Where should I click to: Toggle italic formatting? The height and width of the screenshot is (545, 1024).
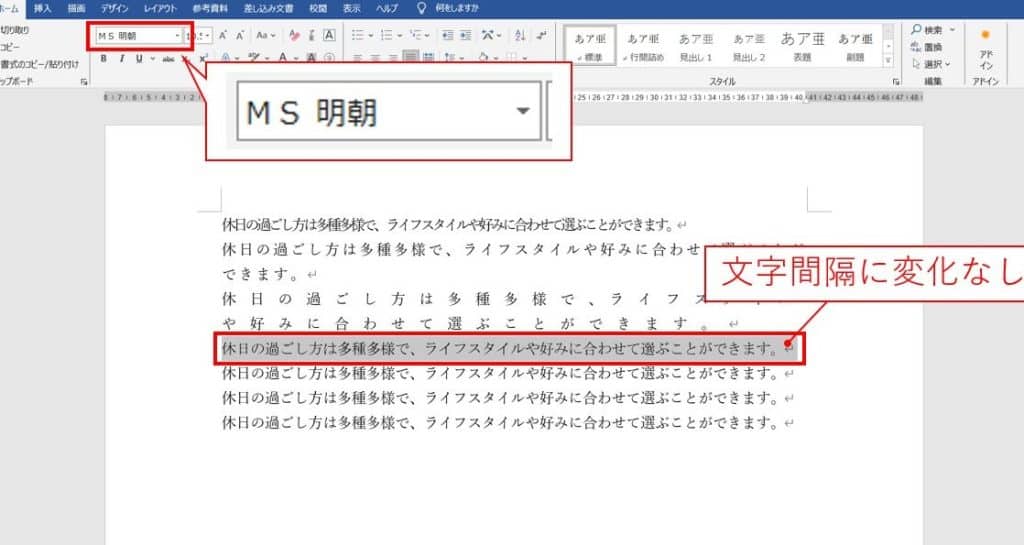pyautogui.click(x=121, y=58)
